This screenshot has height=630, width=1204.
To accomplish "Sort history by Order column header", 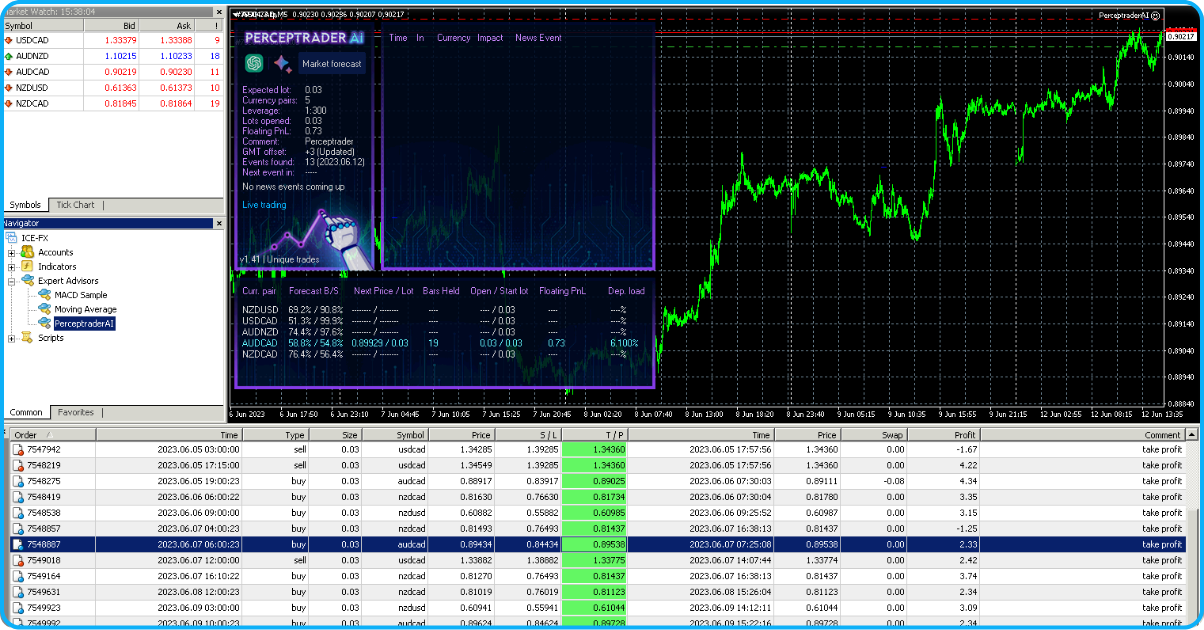I will coord(52,435).
